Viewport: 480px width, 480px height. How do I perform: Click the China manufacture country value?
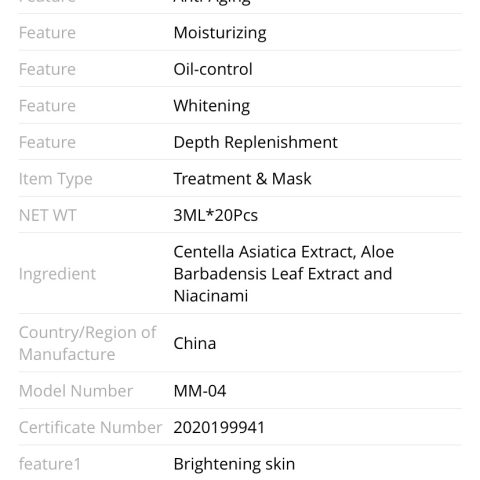click(x=195, y=343)
